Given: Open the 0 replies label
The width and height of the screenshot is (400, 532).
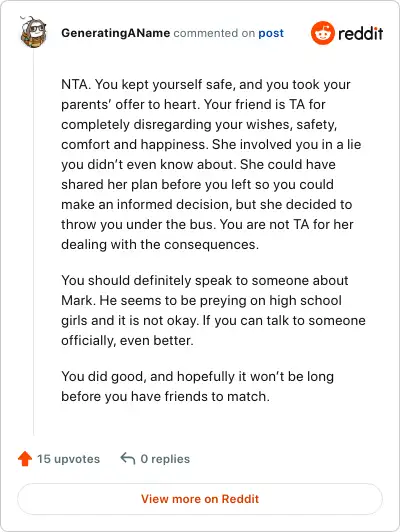Looking at the screenshot, I should (x=165, y=459).
